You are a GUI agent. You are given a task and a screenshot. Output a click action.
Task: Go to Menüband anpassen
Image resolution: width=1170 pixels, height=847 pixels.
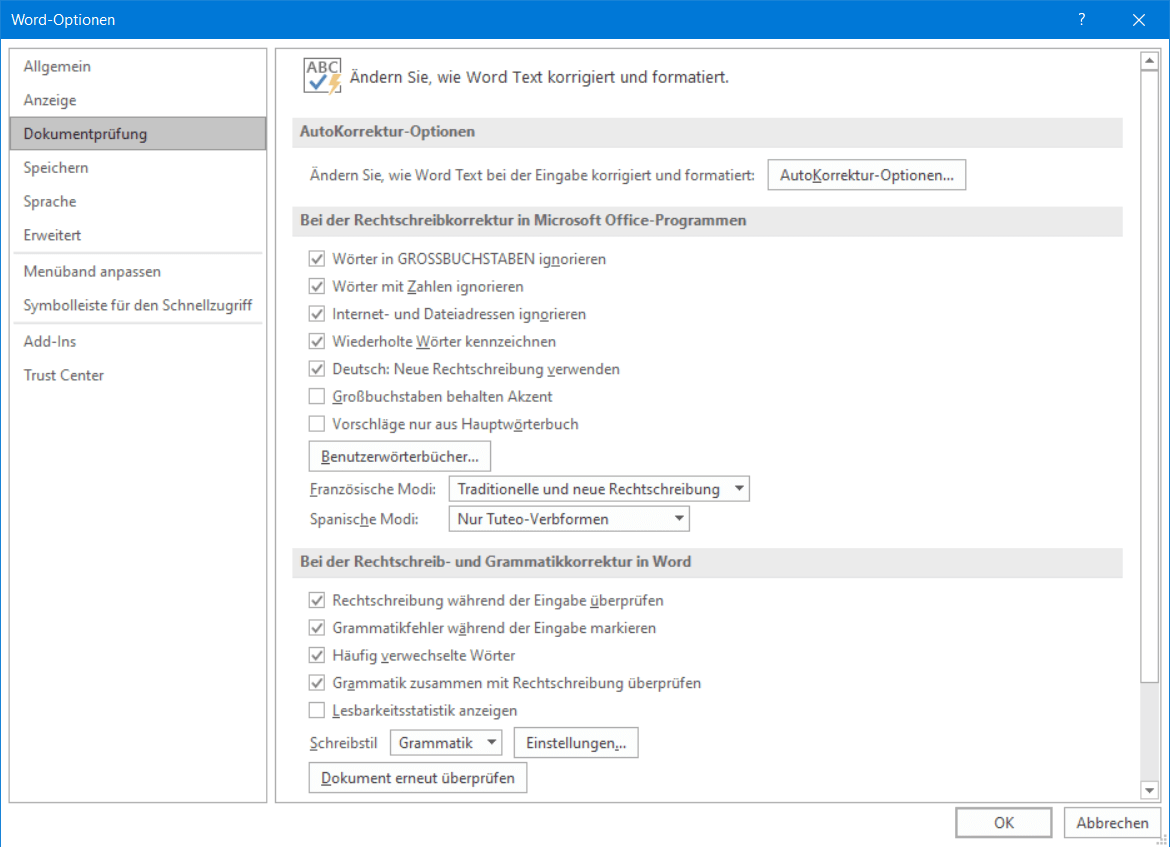[x=92, y=271]
